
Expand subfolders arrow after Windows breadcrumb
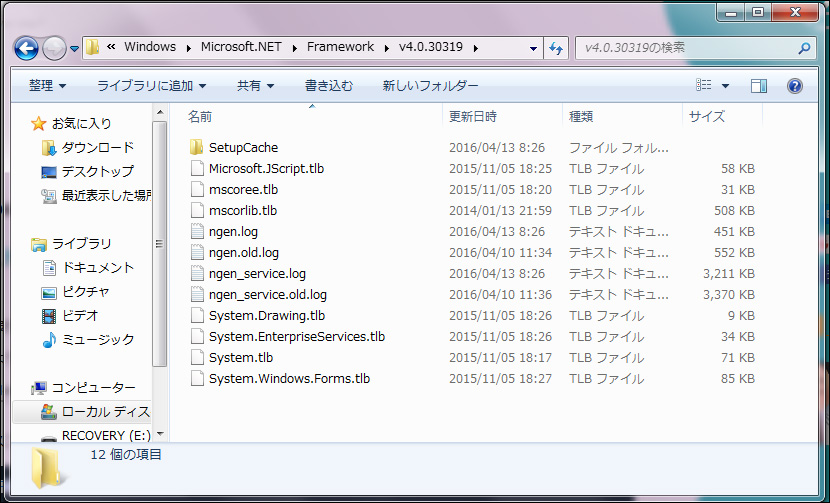189,48
